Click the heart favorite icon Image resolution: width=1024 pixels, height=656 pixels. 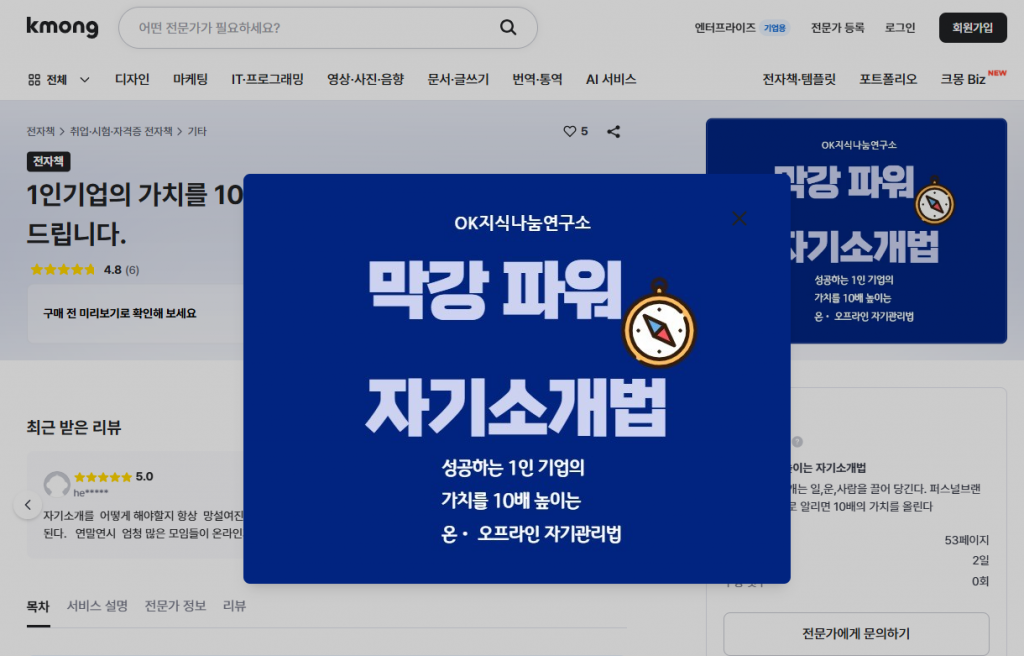coord(570,131)
